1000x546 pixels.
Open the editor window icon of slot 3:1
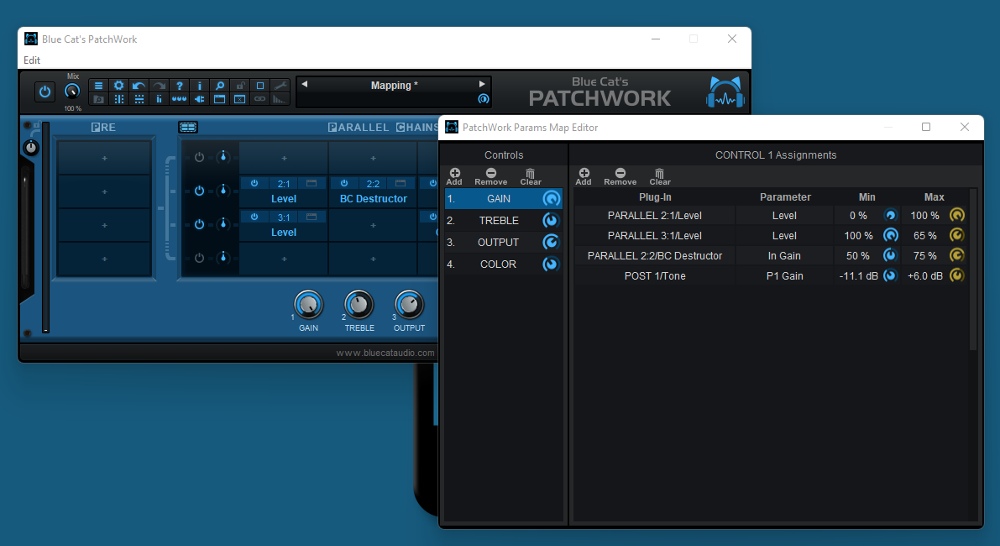[x=312, y=217]
